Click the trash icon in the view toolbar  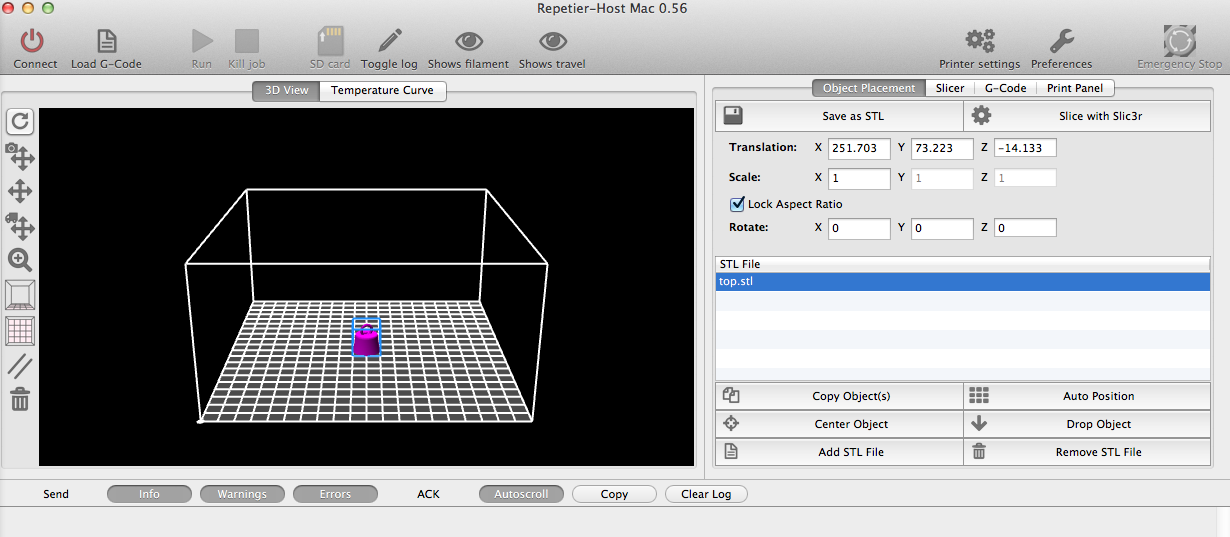coord(20,399)
